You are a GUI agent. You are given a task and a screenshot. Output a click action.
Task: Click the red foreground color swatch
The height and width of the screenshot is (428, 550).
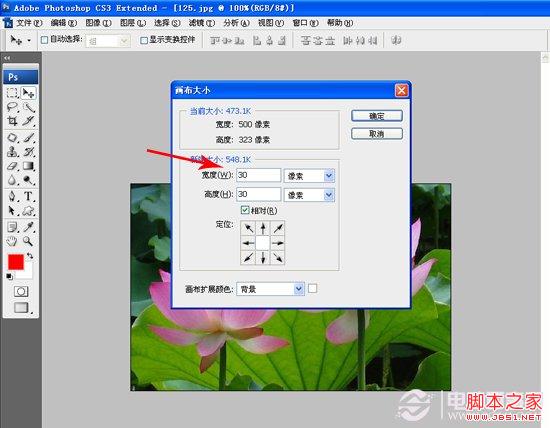point(15,262)
